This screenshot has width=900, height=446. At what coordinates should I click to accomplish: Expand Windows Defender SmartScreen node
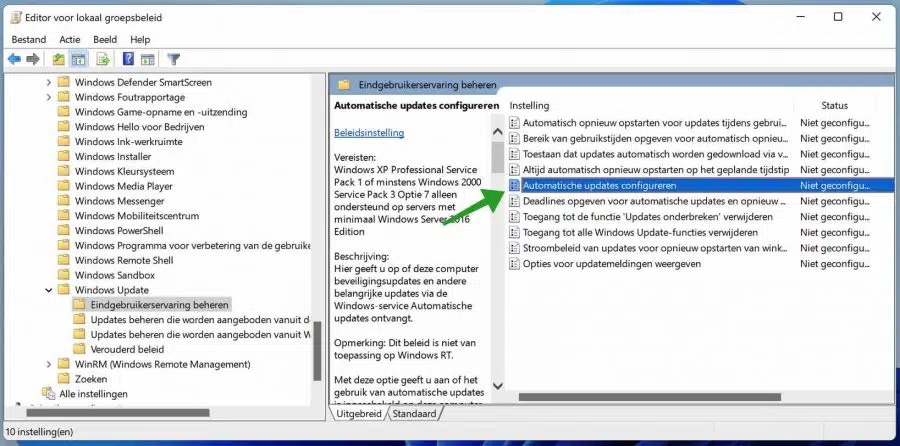point(49,82)
